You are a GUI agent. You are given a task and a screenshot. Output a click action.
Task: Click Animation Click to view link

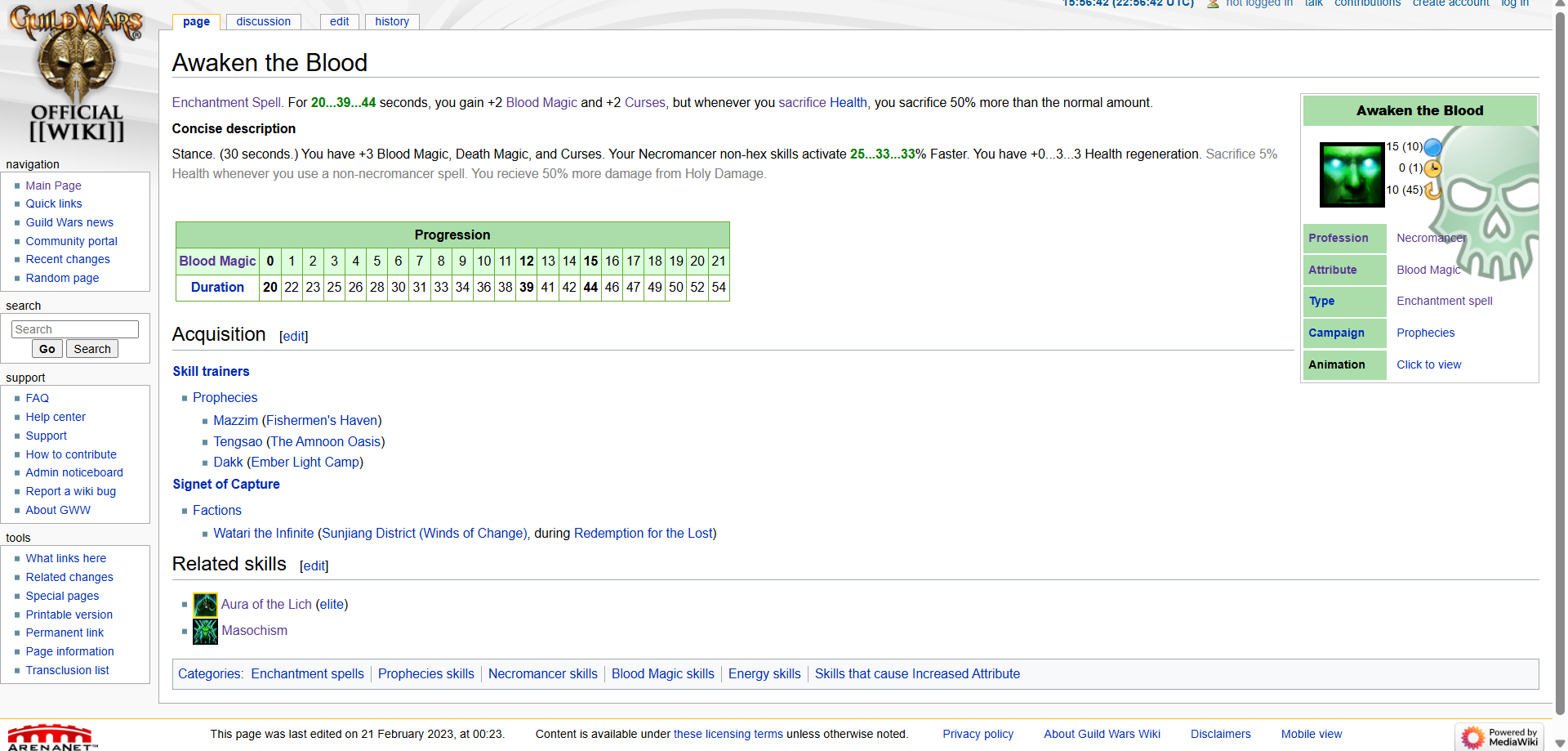1428,364
